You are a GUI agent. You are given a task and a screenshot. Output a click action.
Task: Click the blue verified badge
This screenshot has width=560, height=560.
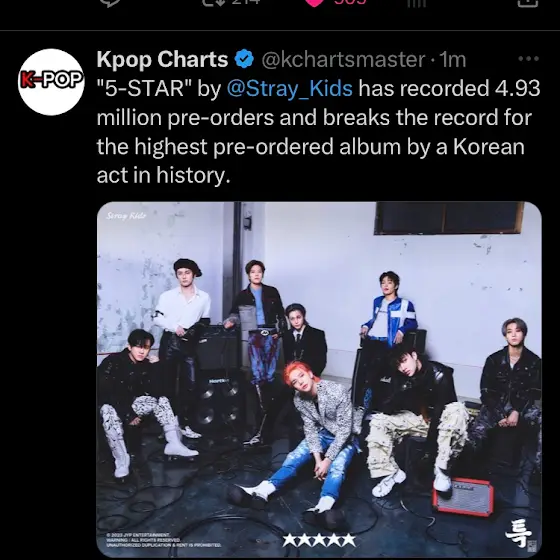pos(244,59)
